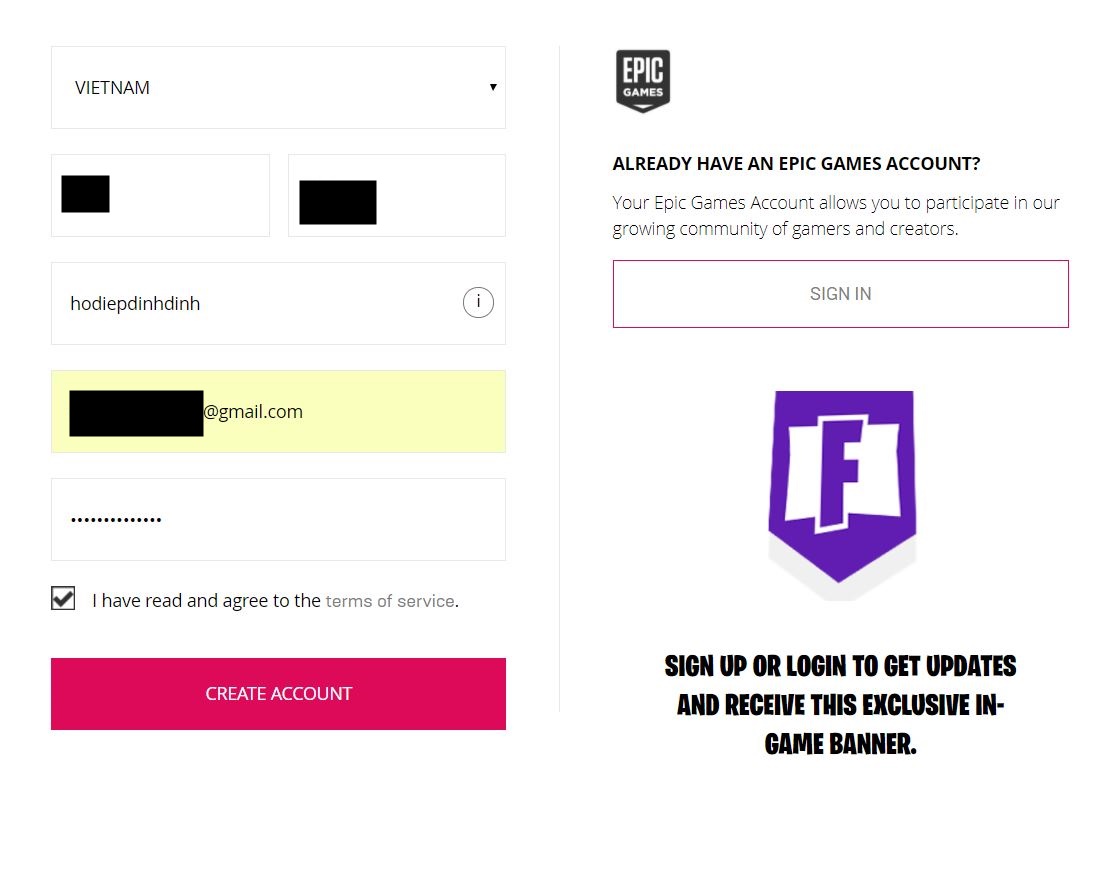Click the gmail.com email address field

279,412
